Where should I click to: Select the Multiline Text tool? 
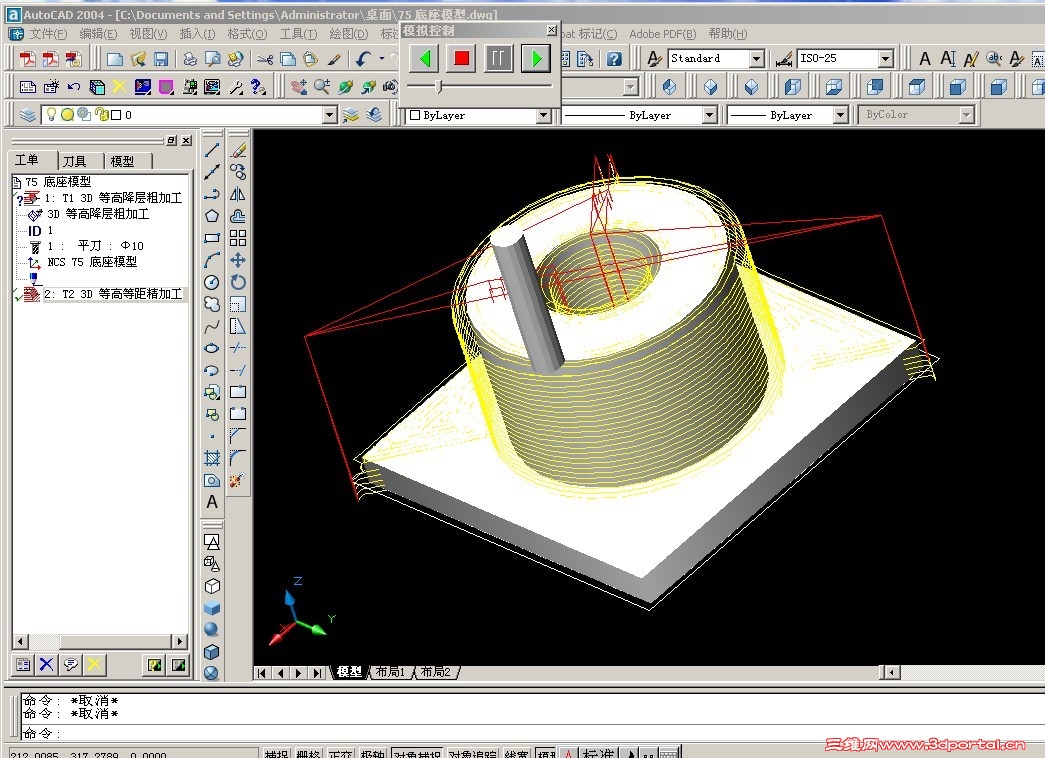212,502
